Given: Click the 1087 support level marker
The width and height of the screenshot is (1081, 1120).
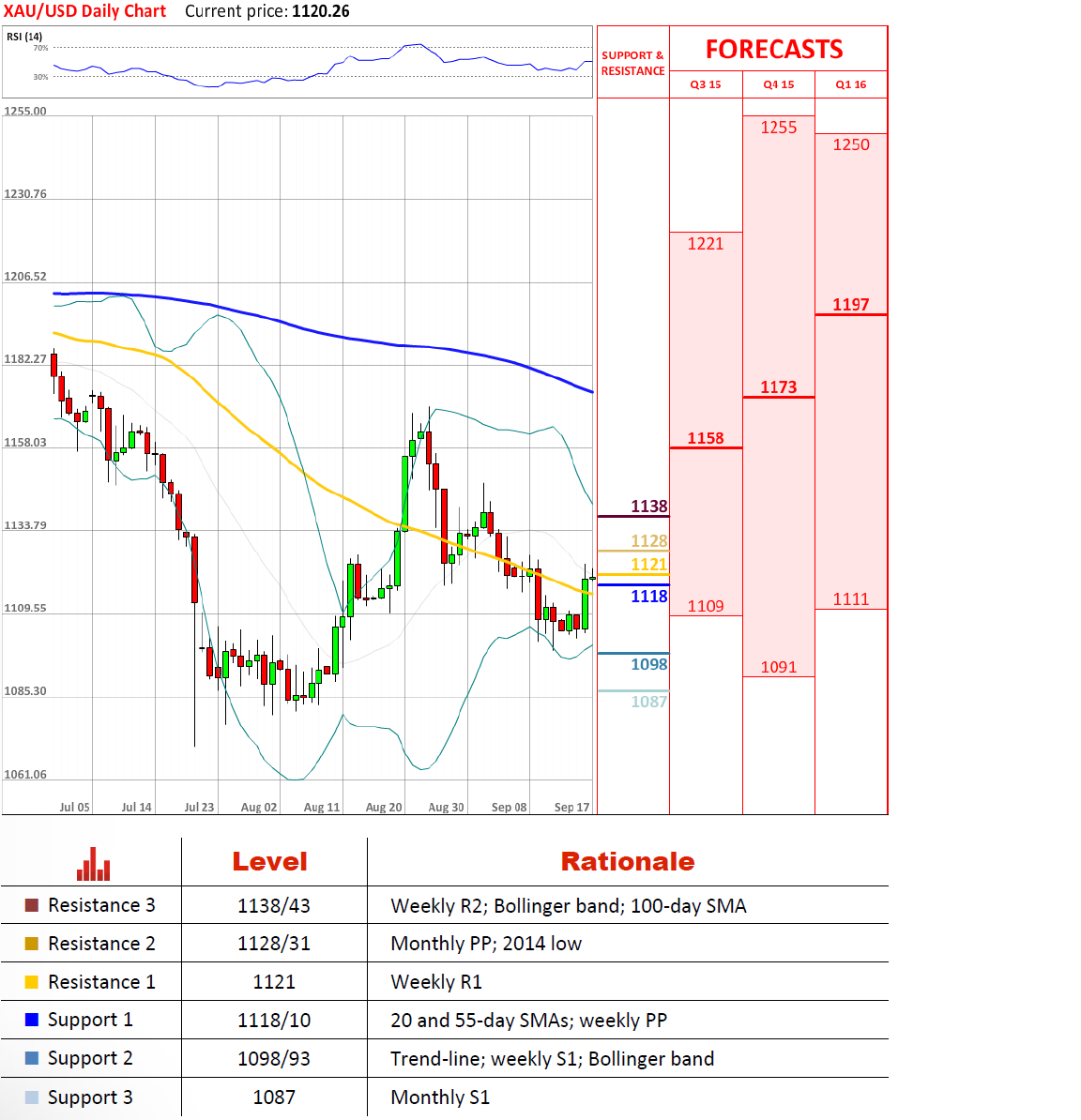Looking at the screenshot, I should coord(648,701).
